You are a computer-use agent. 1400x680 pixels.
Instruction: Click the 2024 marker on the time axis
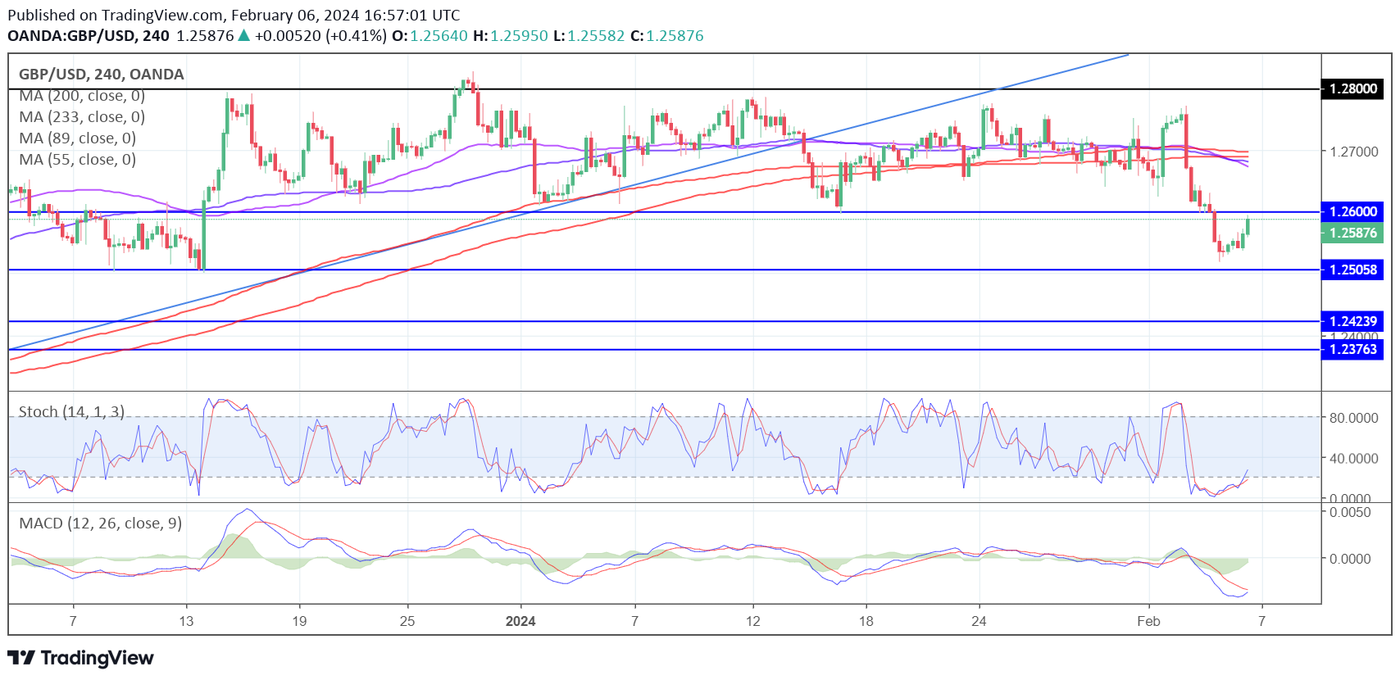520,621
